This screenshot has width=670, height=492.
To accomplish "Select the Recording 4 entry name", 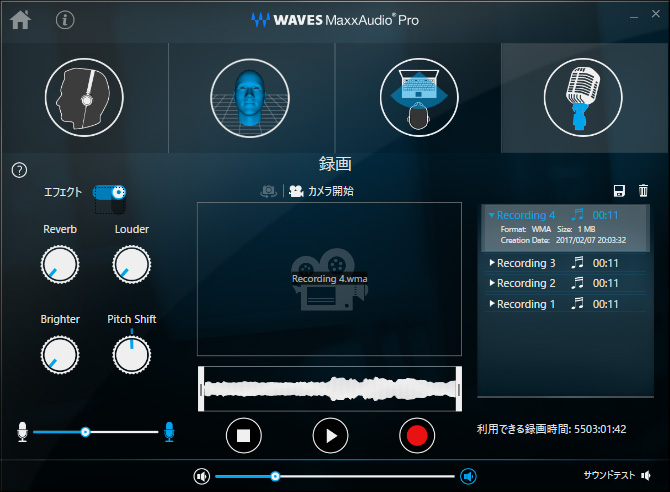I will pyautogui.click(x=526, y=215).
